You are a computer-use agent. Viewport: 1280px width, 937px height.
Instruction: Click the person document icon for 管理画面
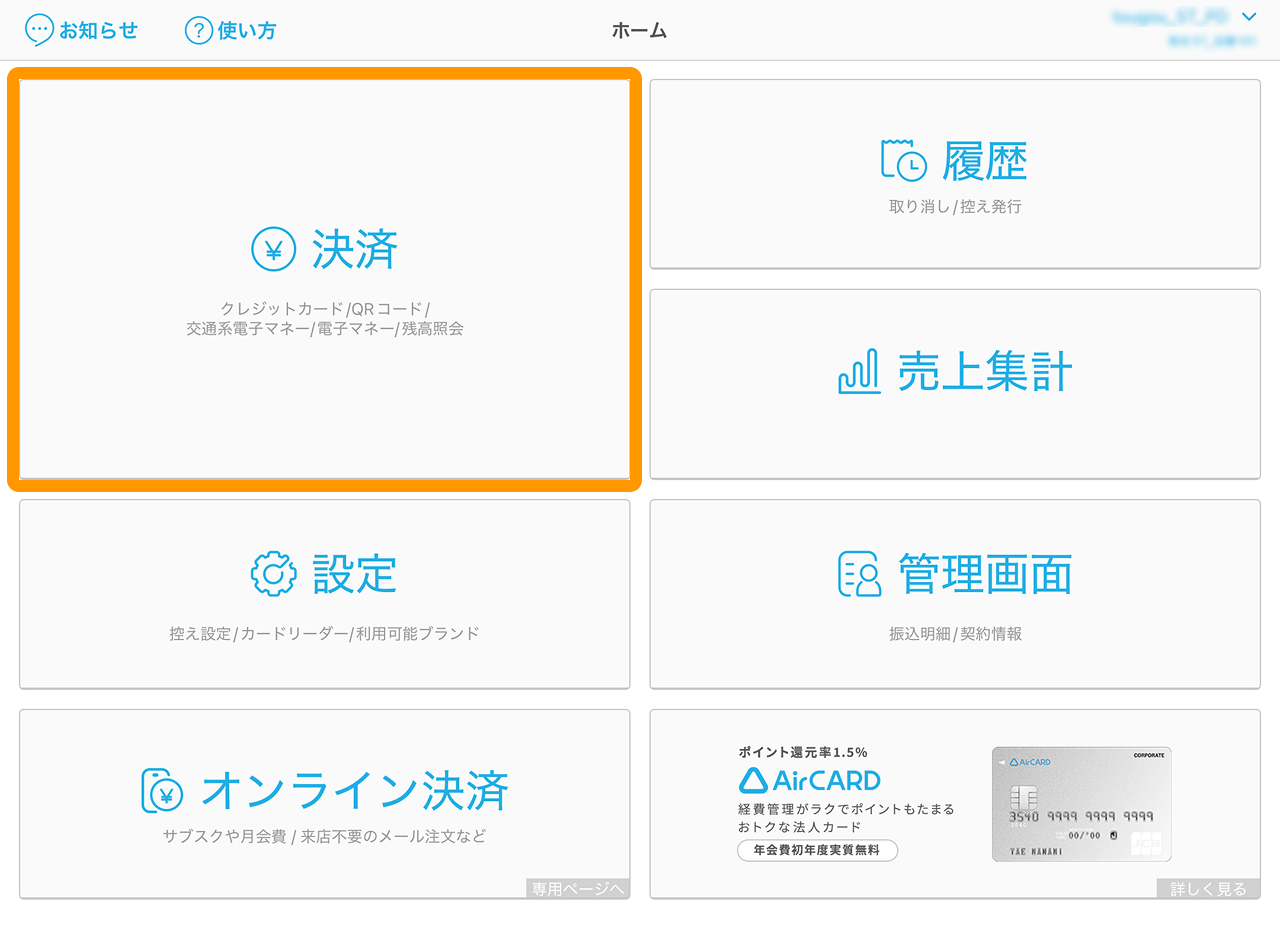(x=859, y=574)
